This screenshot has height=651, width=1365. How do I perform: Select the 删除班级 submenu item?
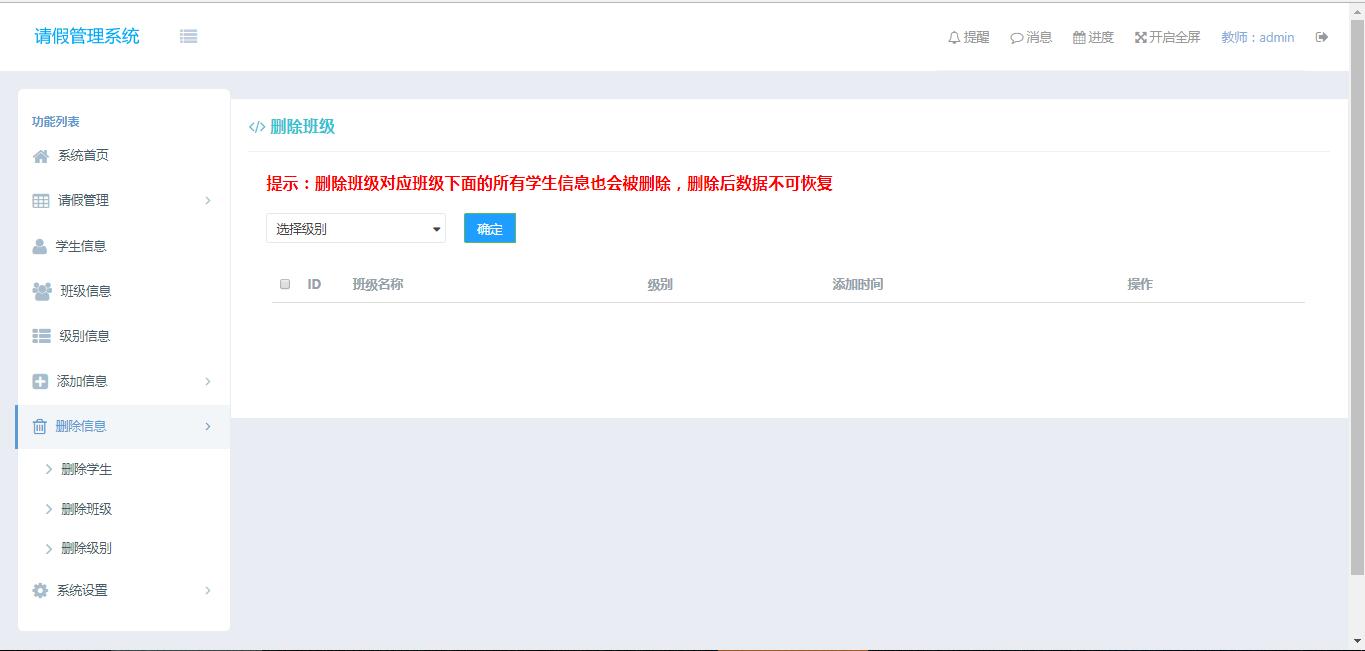tap(86, 509)
